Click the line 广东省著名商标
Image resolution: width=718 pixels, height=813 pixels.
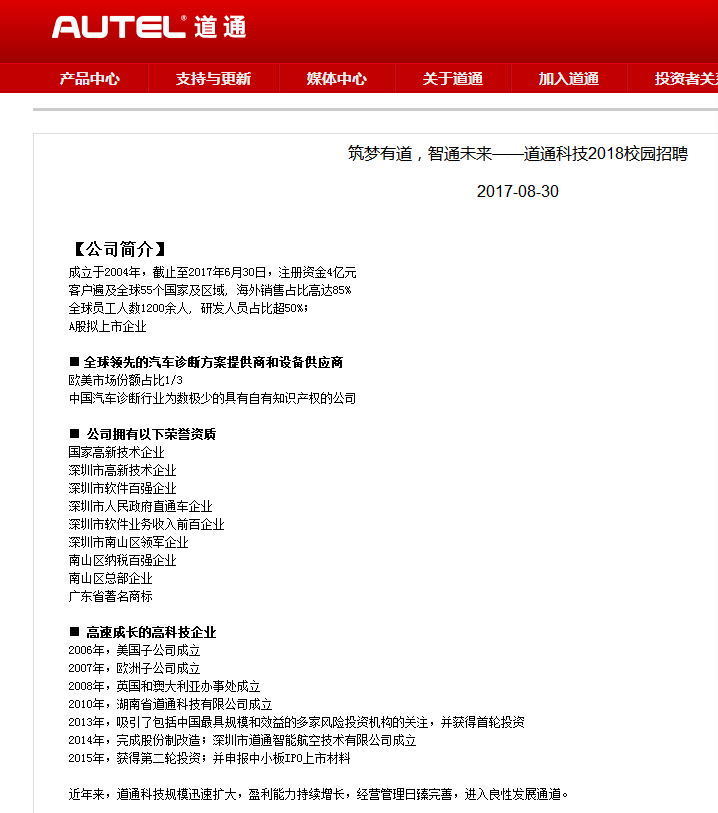click(110, 597)
